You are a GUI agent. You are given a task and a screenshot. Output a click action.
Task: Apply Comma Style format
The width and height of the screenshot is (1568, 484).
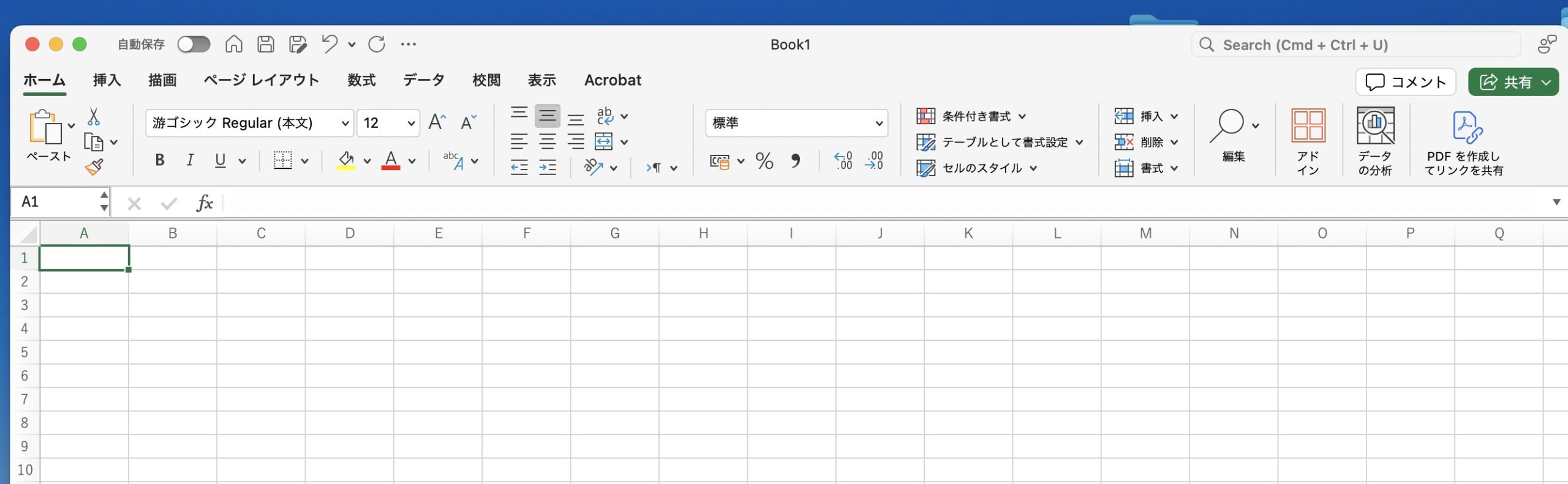[x=796, y=161]
